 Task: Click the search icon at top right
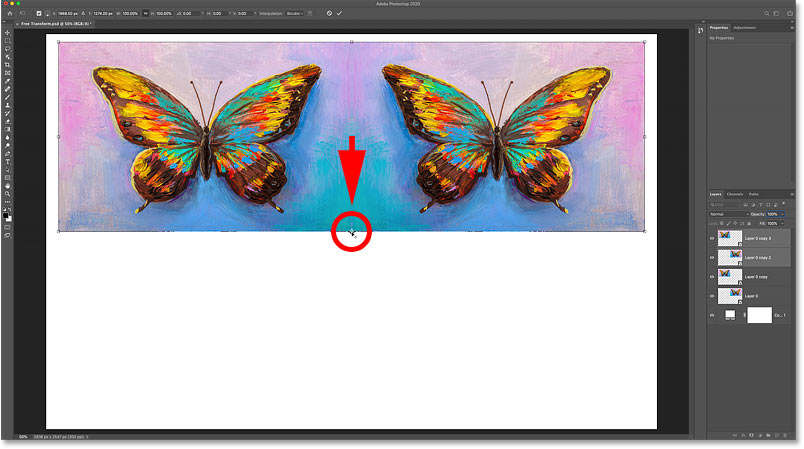coord(766,13)
